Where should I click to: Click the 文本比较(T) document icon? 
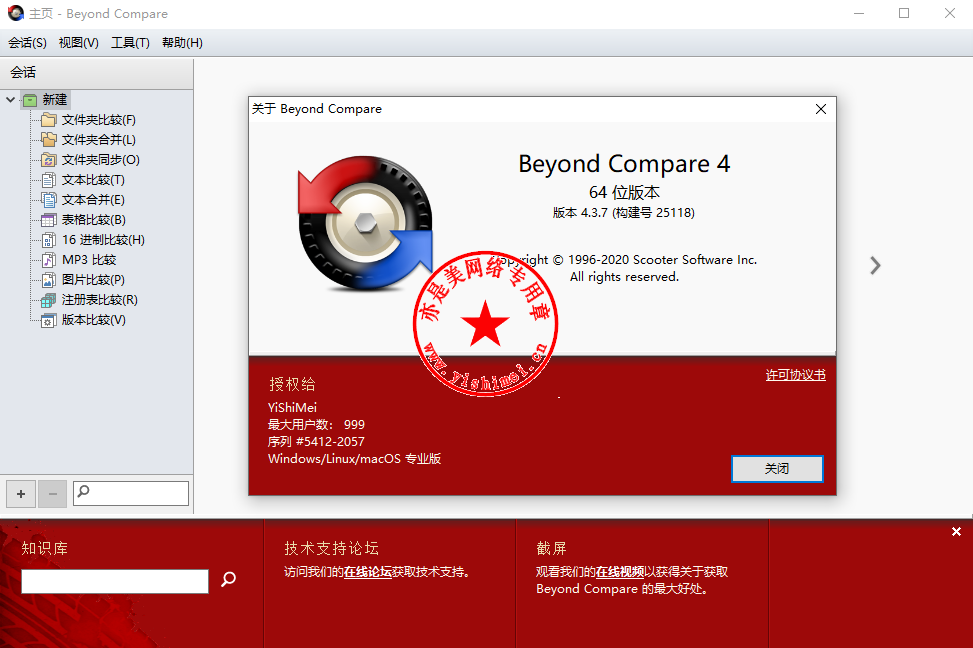pyautogui.click(x=48, y=180)
